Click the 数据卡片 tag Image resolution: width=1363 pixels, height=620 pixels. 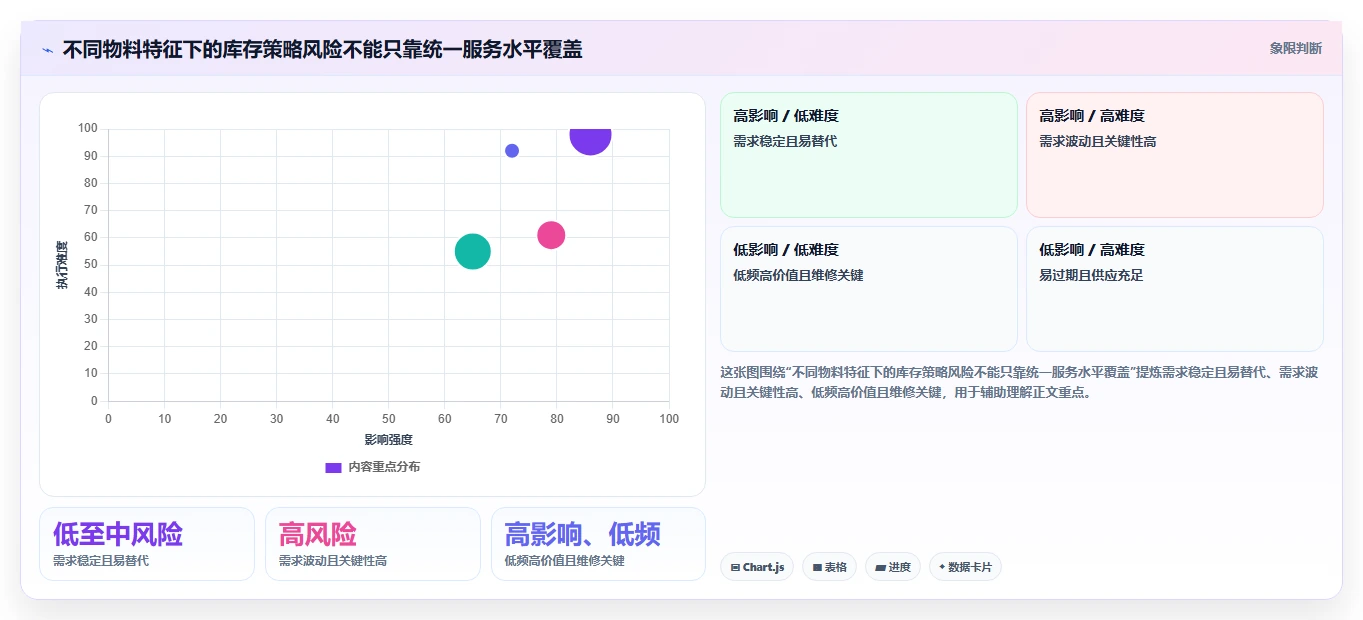pos(965,567)
